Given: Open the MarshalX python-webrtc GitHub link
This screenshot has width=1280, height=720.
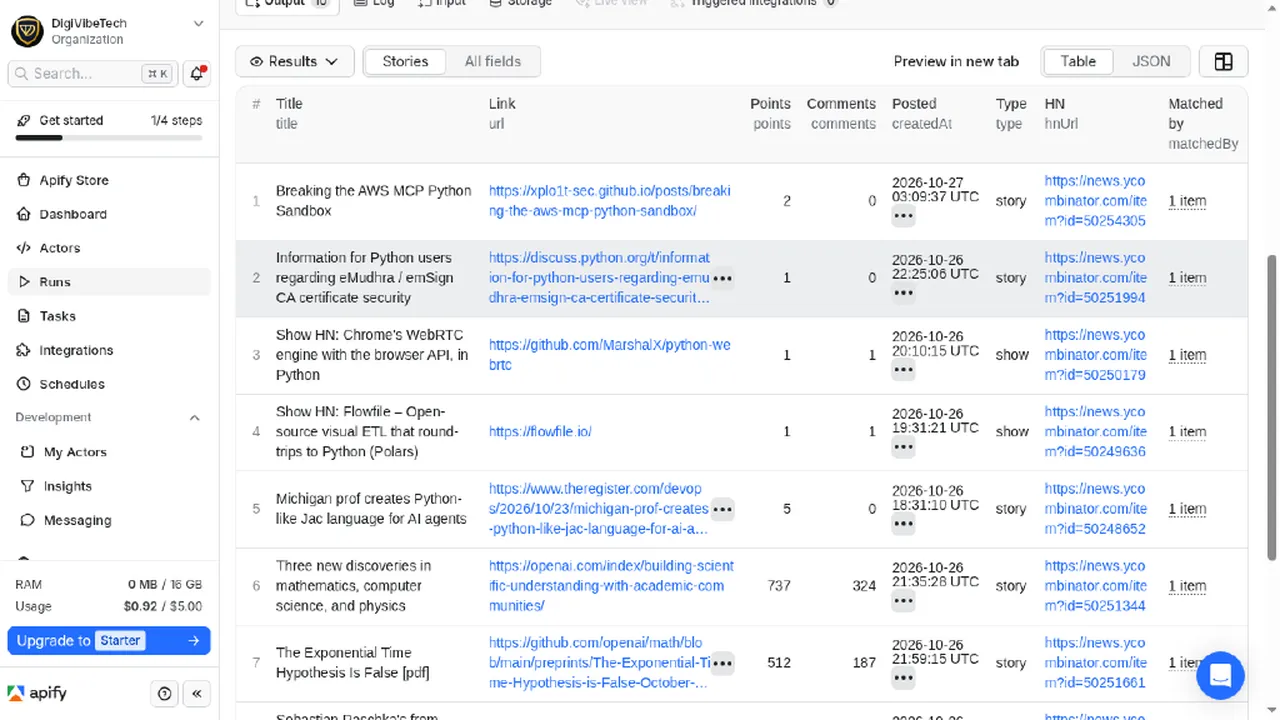Looking at the screenshot, I should click(610, 355).
